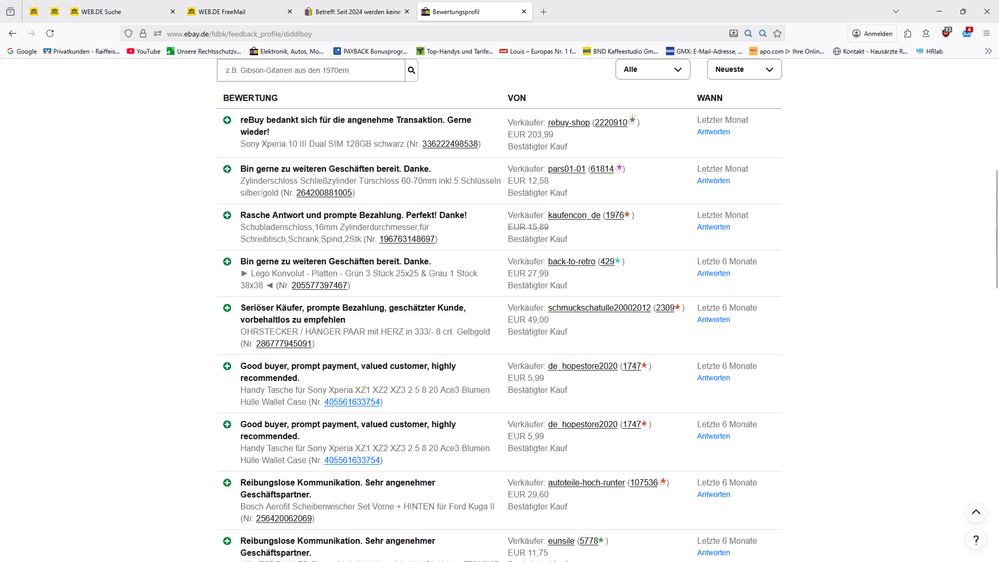Click positive icon beside Seriöser Käufer feedback
999x562 pixels.
pos(227,308)
